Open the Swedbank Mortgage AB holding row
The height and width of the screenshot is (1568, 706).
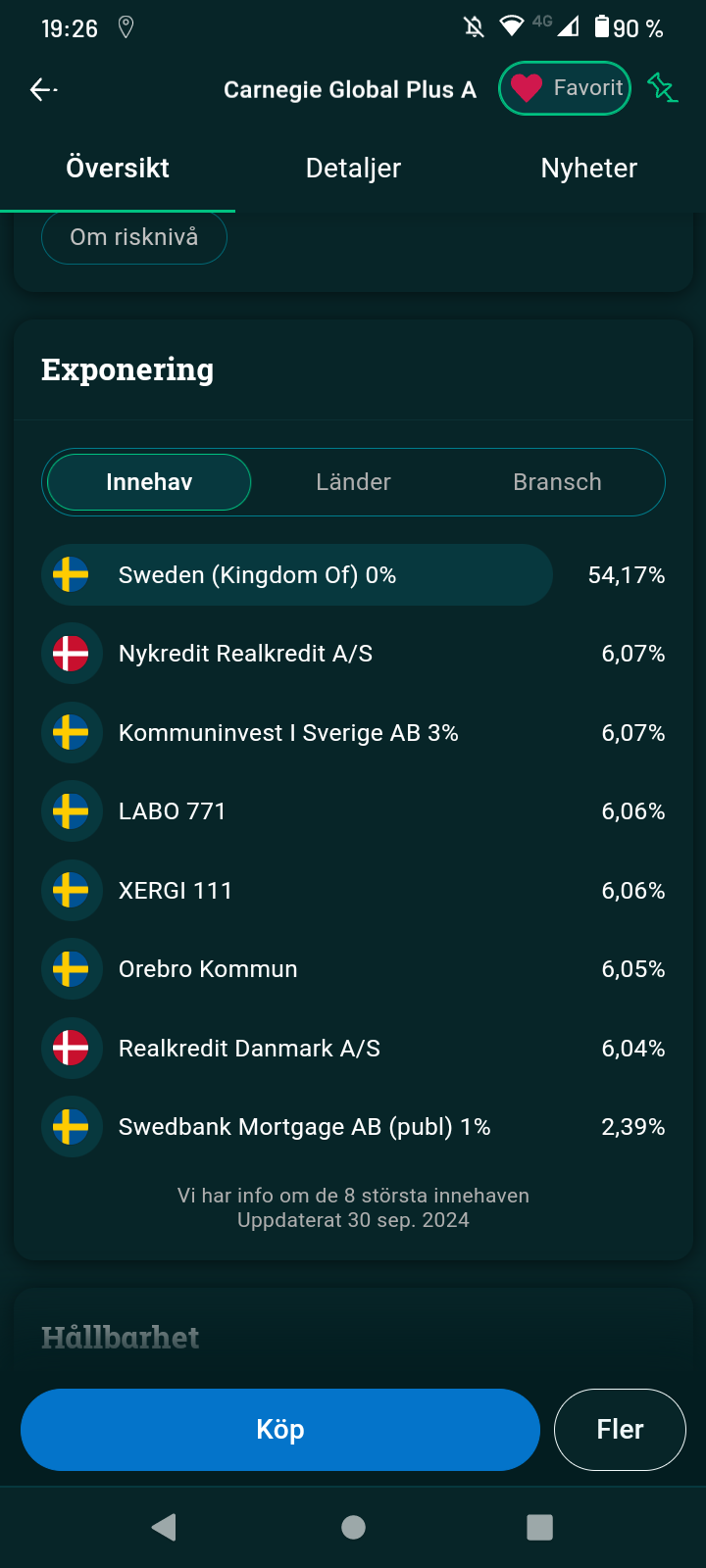click(x=353, y=1127)
